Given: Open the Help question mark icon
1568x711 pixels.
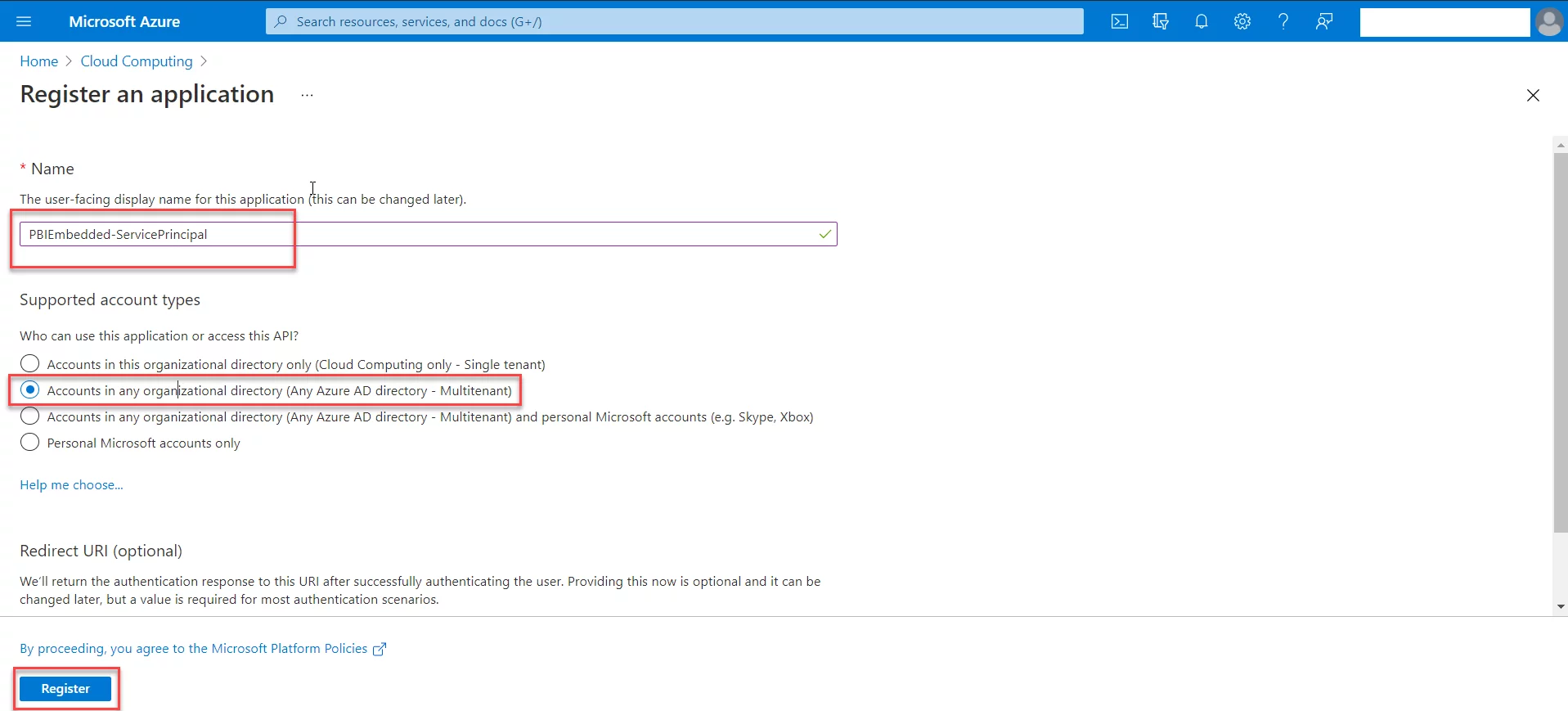Looking at the screenshot, I should (x=1283, y=21).
